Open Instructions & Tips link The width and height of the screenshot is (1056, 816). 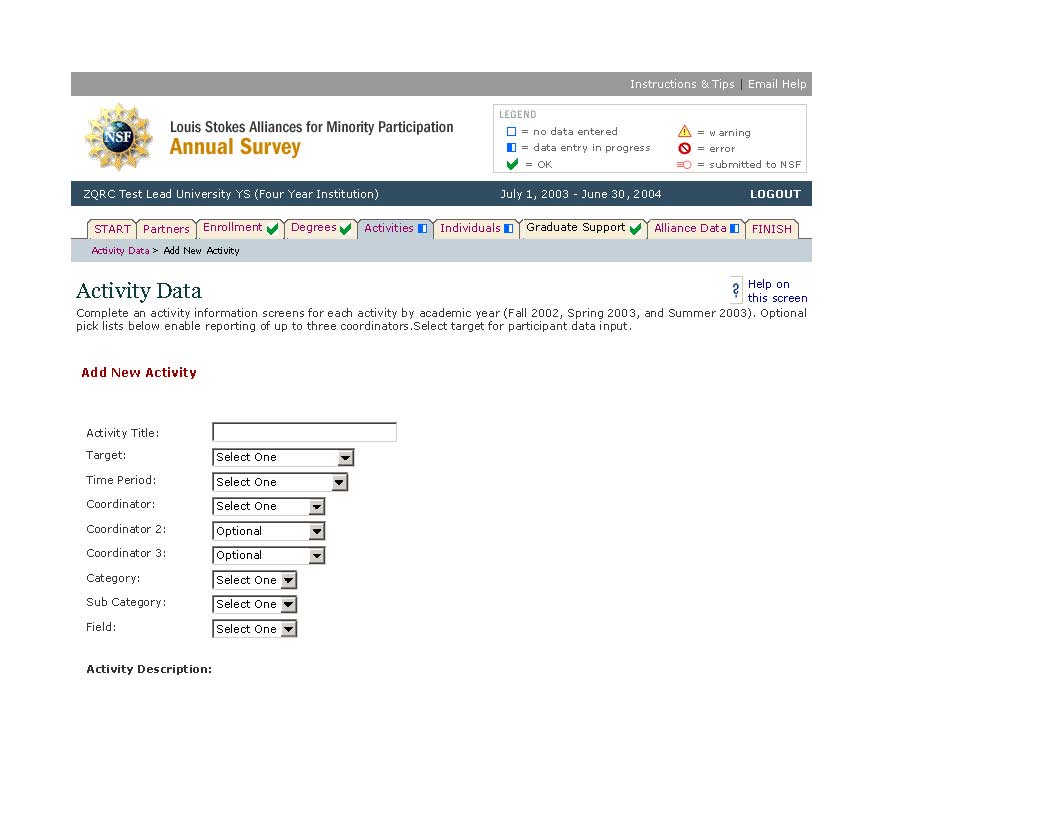[x=682, y=84]
